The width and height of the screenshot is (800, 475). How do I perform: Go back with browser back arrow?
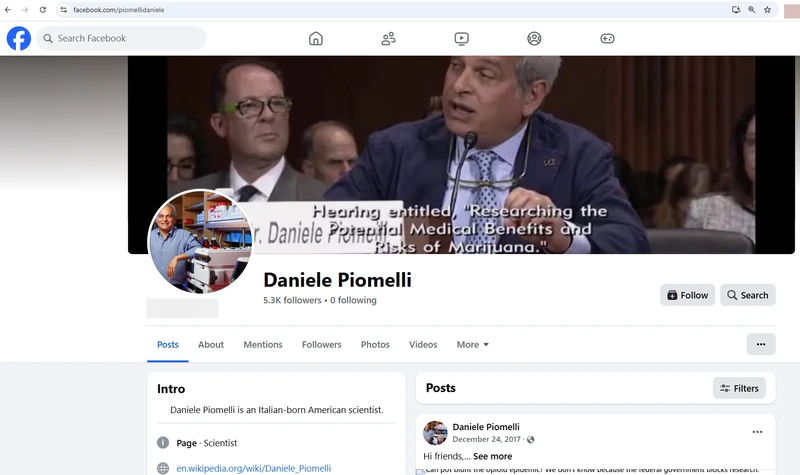[8, 10]
